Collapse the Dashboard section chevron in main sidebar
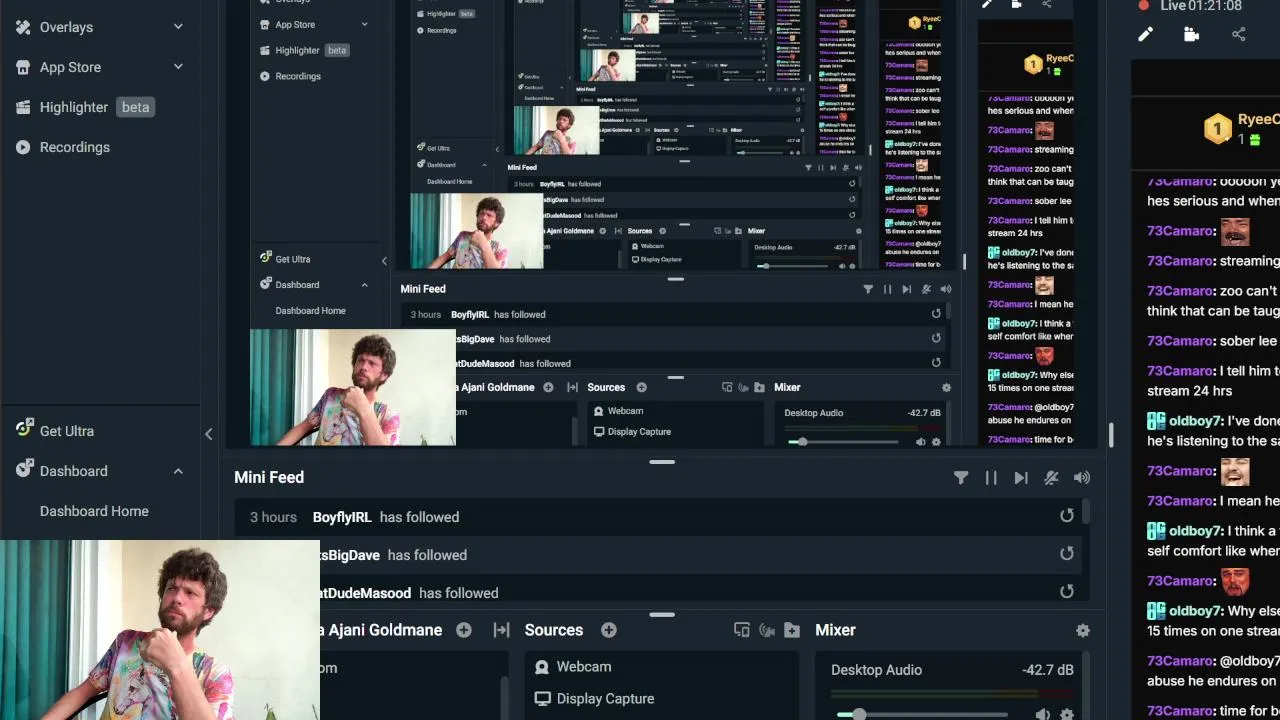The image size is (1280, 720). (x=178, y=471)
